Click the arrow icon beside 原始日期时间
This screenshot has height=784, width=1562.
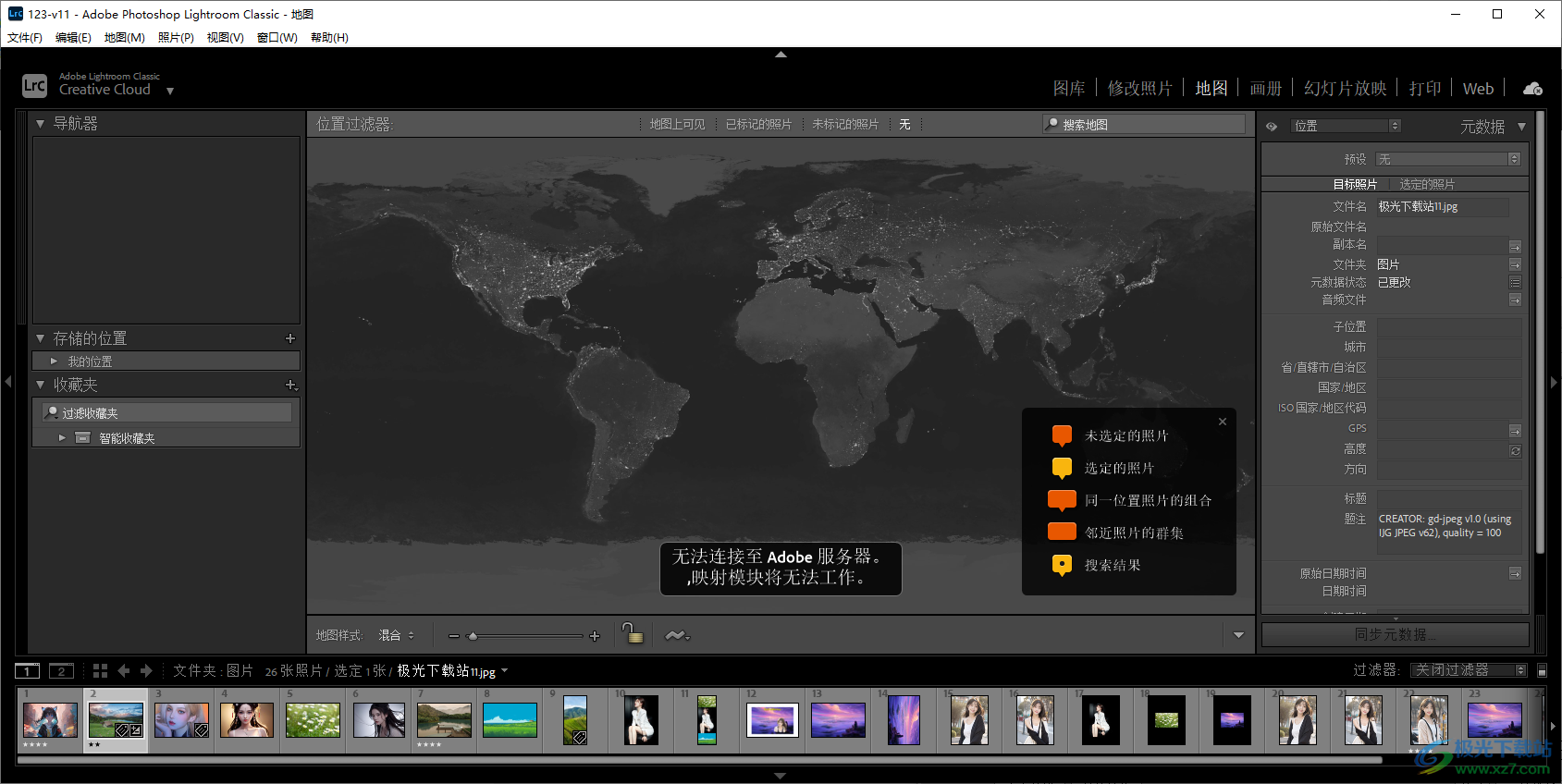coord(1515,573)
